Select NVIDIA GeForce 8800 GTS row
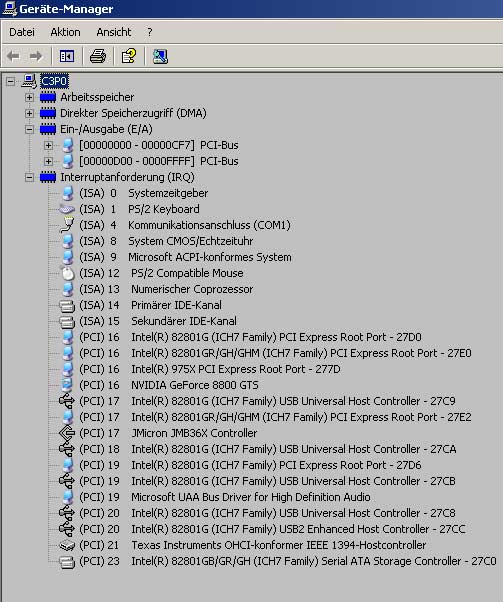The width and height of the screenshot is (503, 602). coord(169,385)
